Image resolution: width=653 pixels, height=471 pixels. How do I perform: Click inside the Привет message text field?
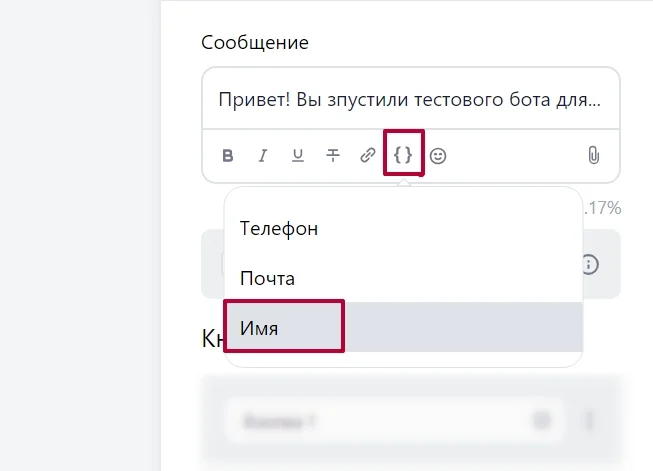click(410, 100)
